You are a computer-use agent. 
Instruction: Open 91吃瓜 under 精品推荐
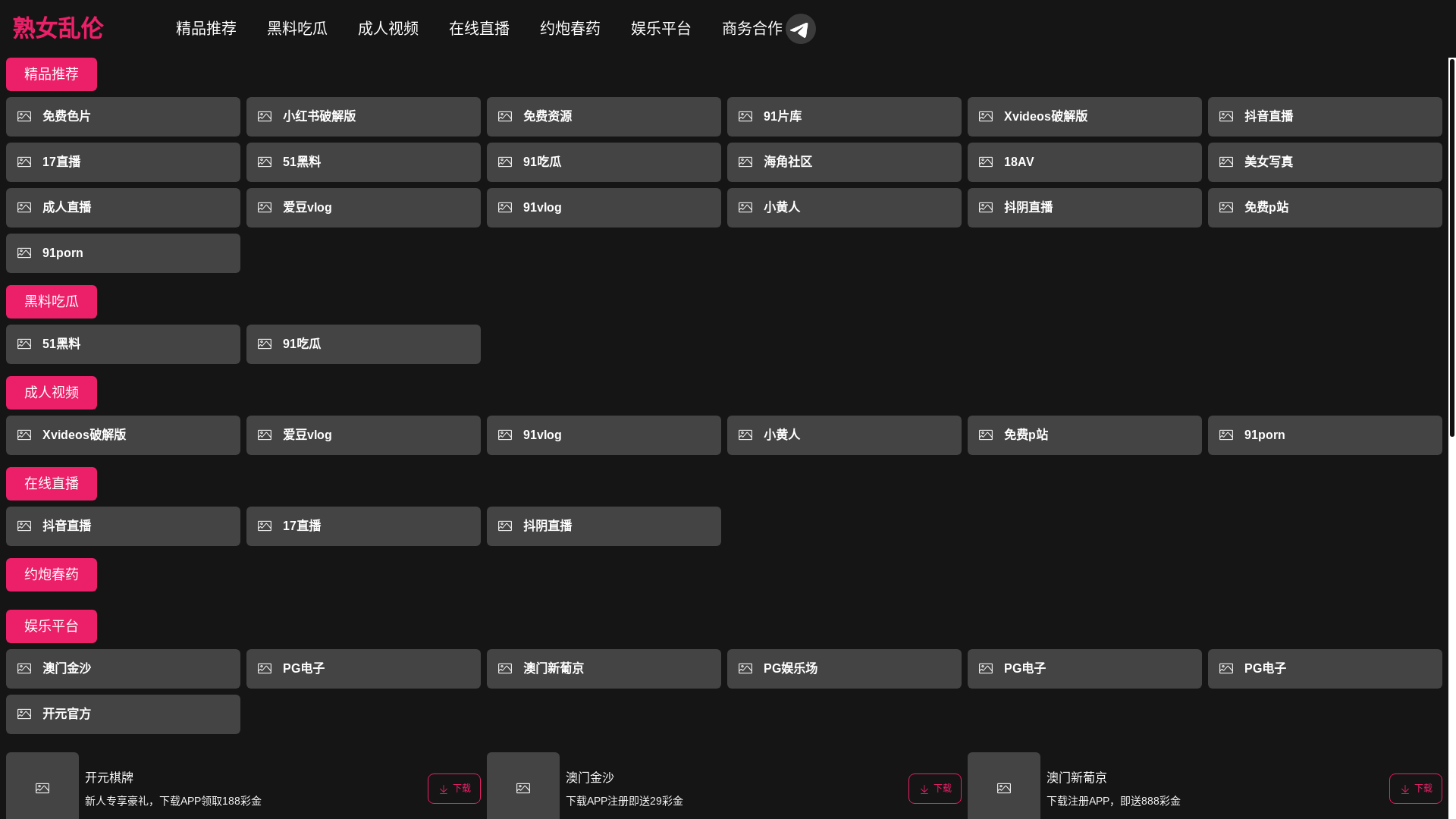tap(604, 162)
